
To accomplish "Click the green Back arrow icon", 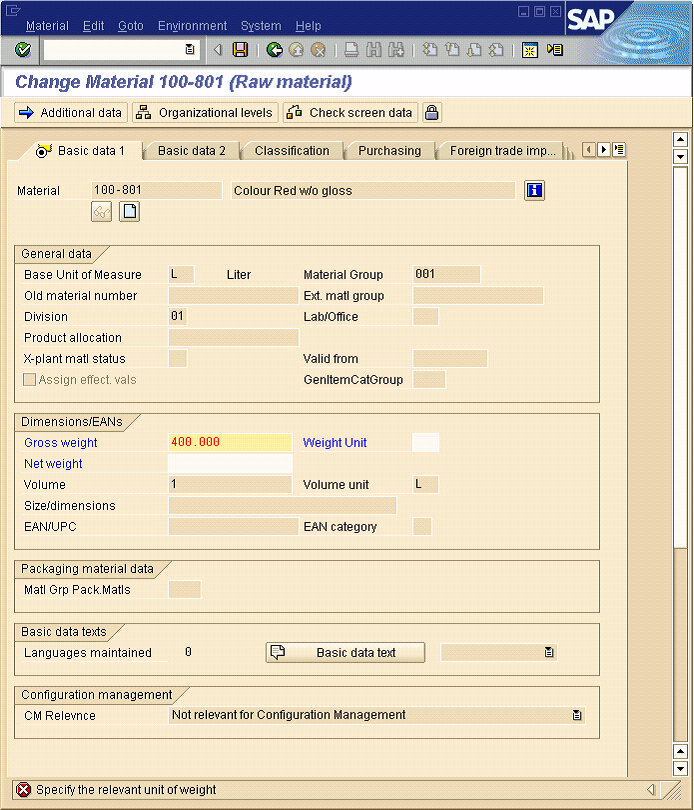I will 274,50.
